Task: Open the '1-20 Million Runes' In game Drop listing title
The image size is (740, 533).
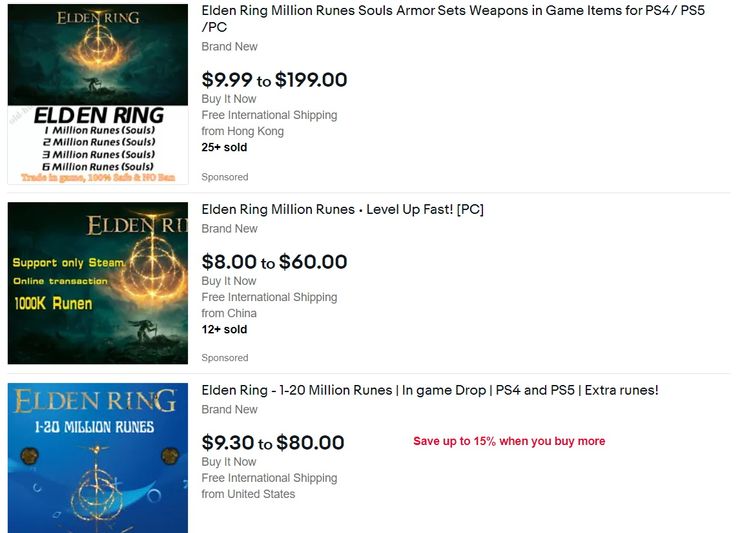Action: tap(430, 390)
